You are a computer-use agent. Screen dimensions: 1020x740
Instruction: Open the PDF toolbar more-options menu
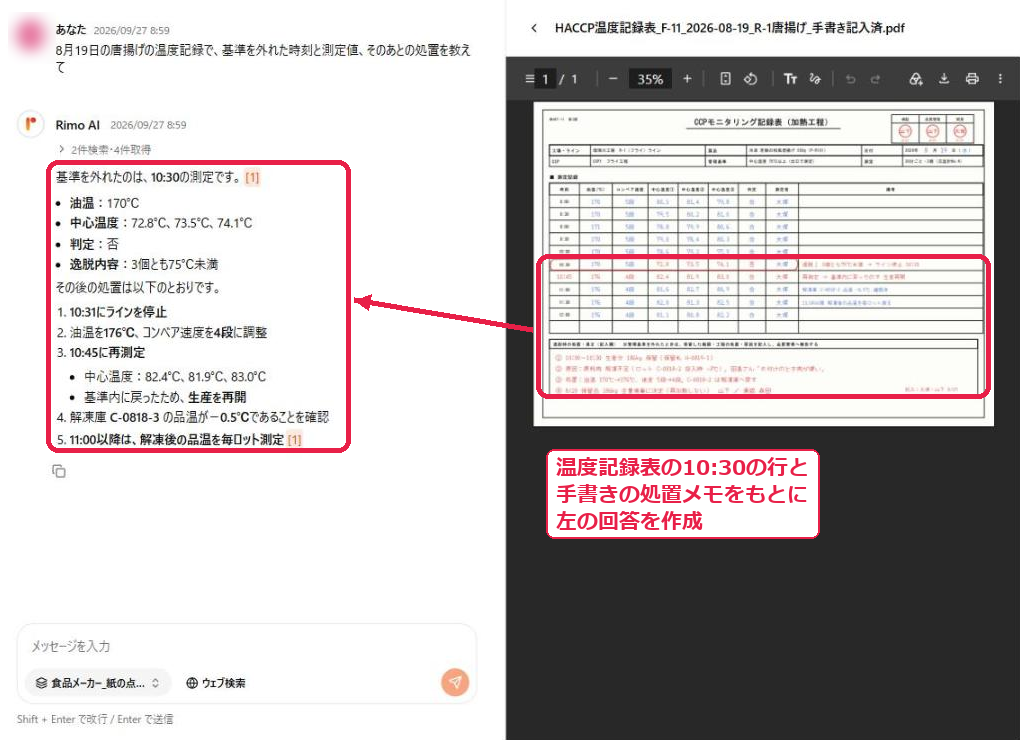1000,79
